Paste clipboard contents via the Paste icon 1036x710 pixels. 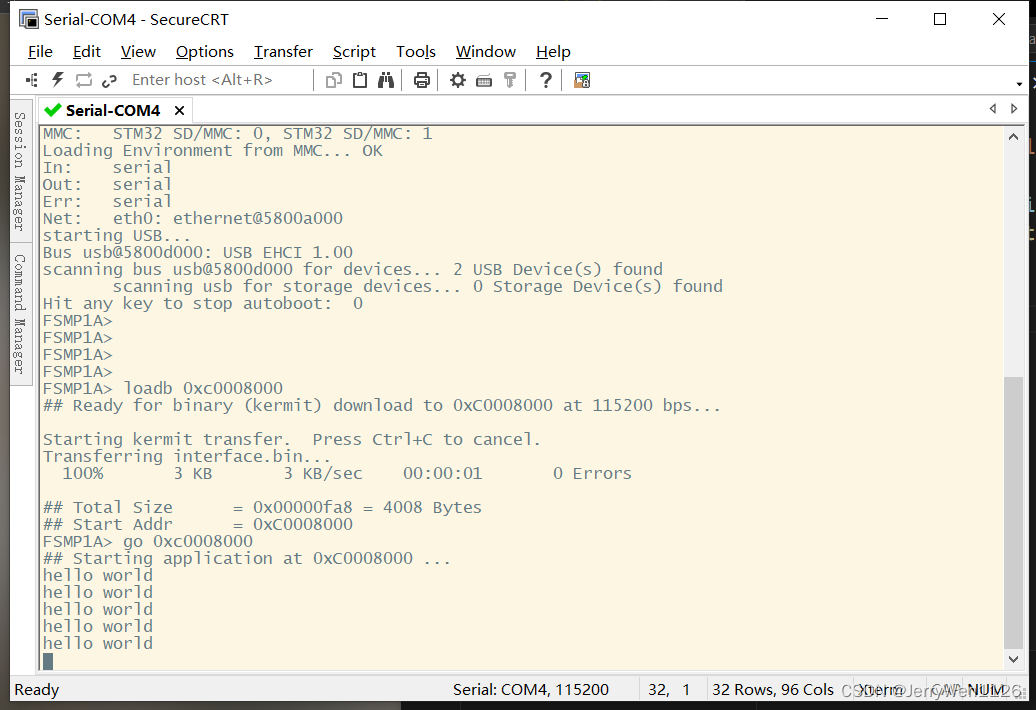click(x=359, y=80)
